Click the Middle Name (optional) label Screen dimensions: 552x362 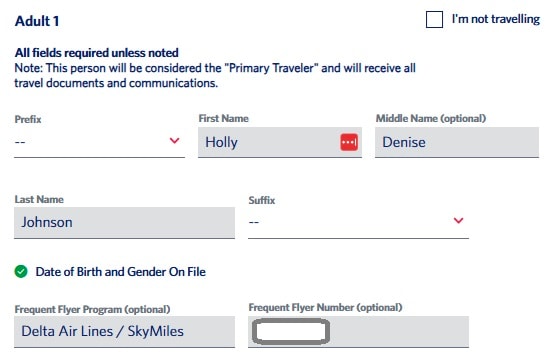[x=431, y=118]
